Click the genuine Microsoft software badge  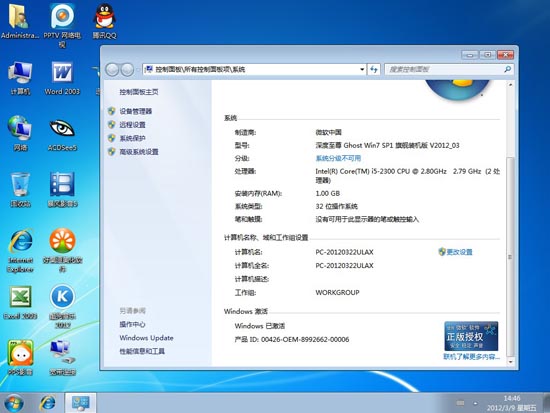[471, 336]
